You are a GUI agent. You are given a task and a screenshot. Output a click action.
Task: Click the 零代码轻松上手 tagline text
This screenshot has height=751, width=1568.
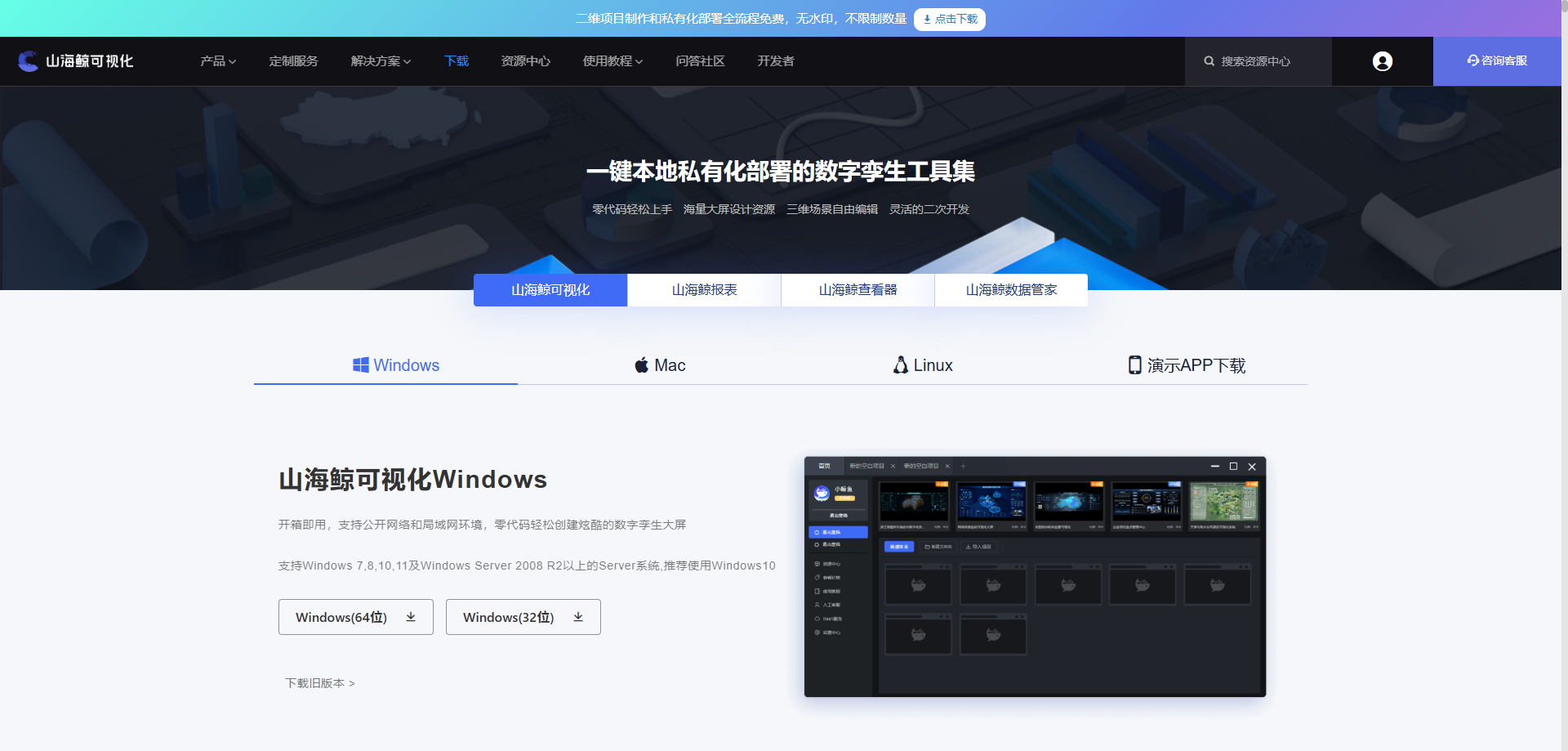click(x=632, y=209)
